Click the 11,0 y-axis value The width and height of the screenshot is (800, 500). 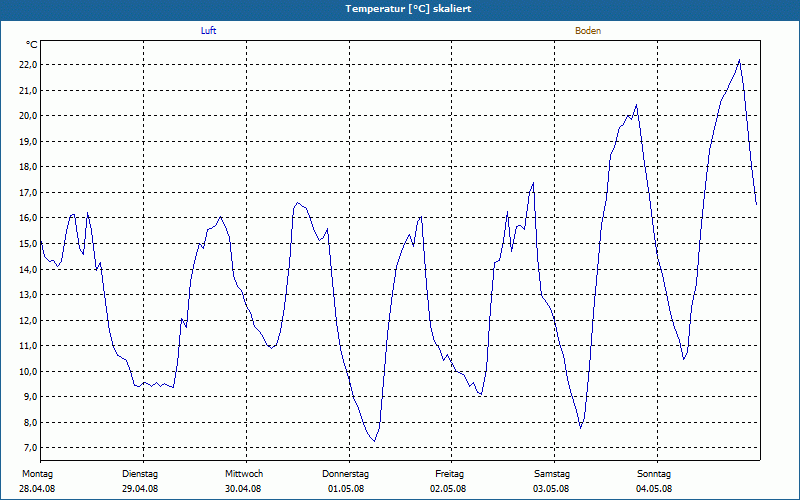[28, 346]
